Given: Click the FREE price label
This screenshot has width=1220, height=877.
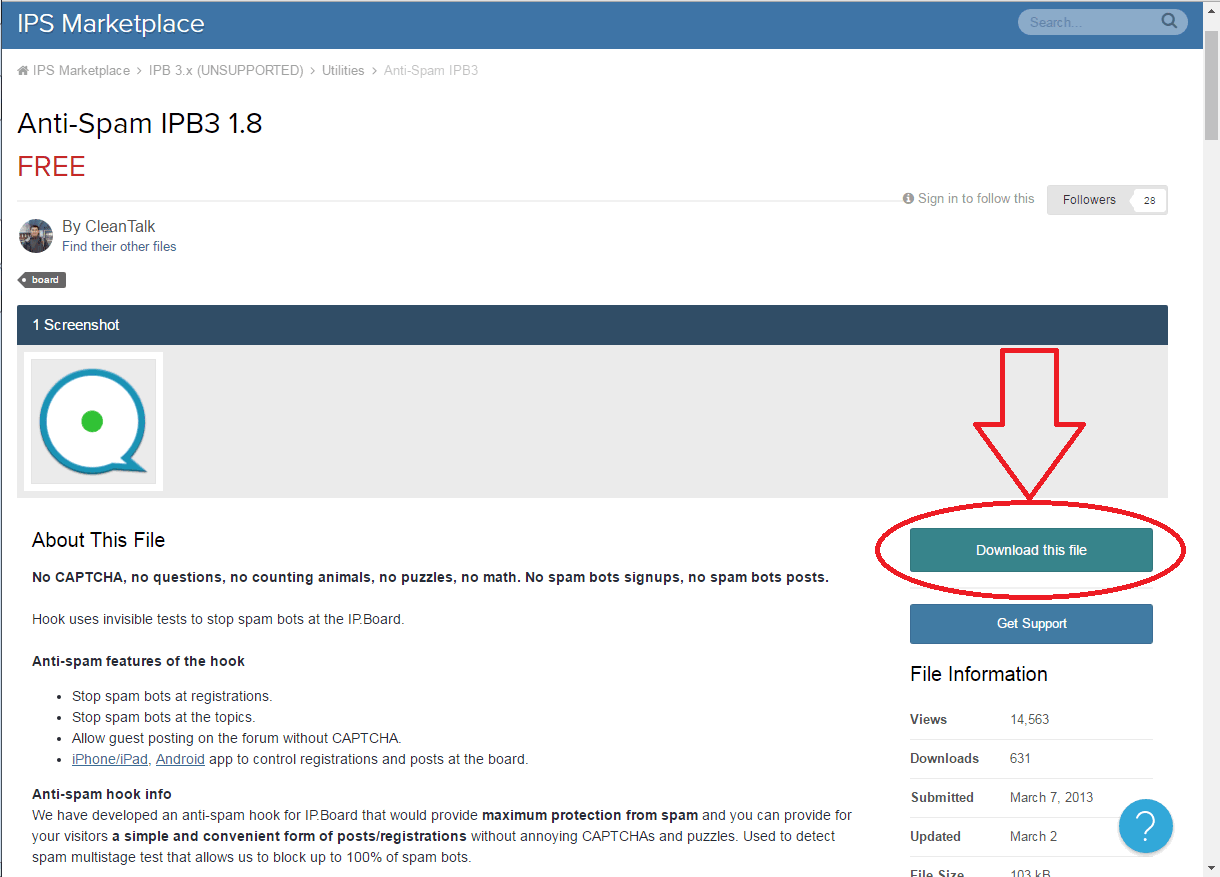Looking at the screenshot, I should tap(51, 167).
